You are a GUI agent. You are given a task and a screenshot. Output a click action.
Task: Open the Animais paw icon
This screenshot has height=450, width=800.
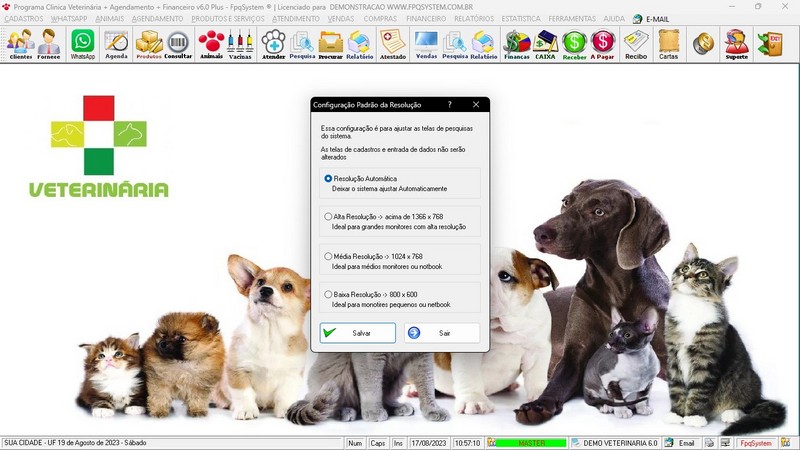[x=211, y=43]
